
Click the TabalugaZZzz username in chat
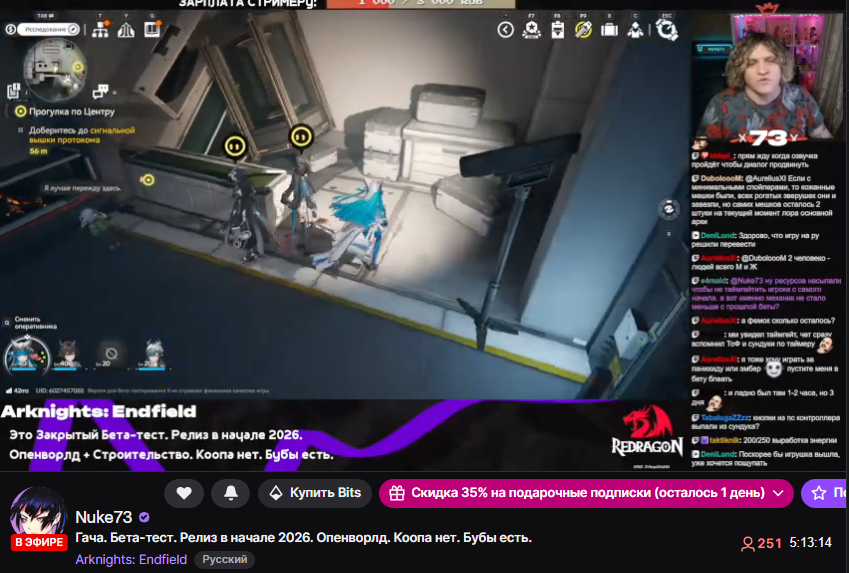(724, 418)
